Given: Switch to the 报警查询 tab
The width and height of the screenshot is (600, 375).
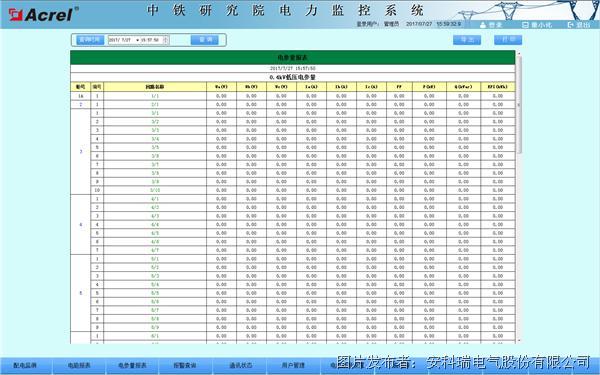Looking at the screenshot, I should click(185, 366).
